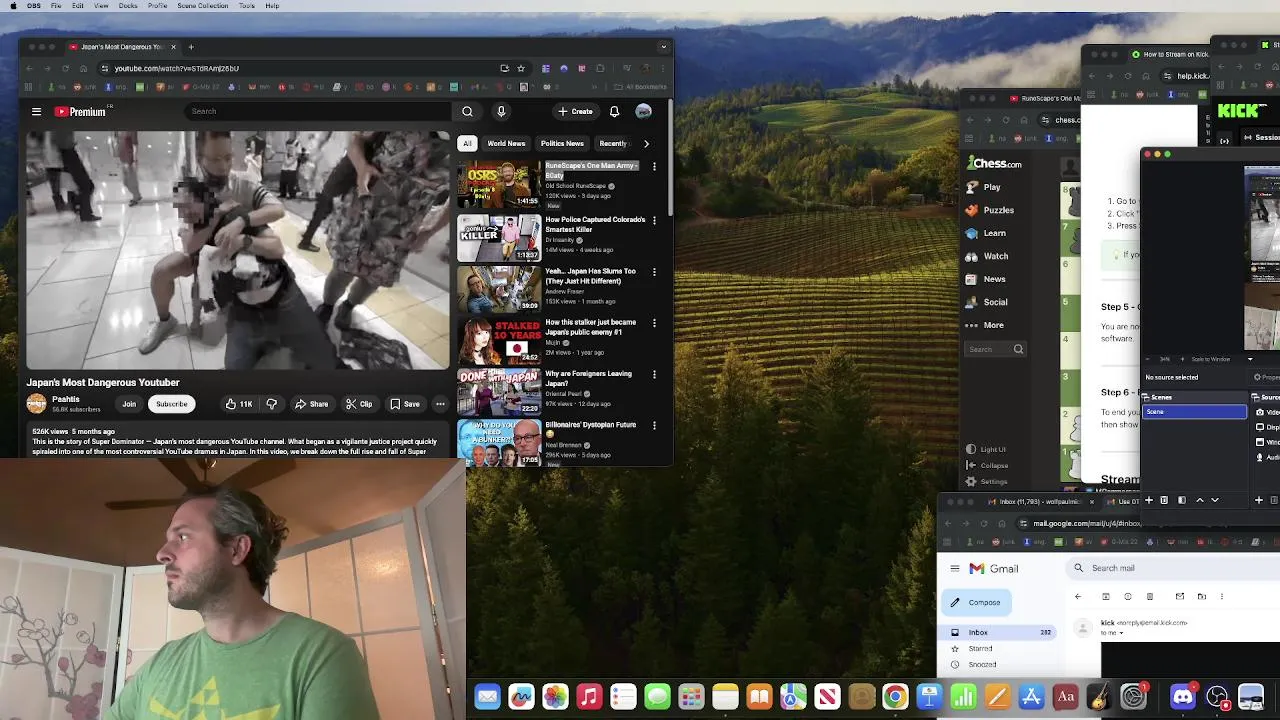This screenshot has height=720, width=1280.
Task: Open more actions beside the Save button
Action: point(440,404)
